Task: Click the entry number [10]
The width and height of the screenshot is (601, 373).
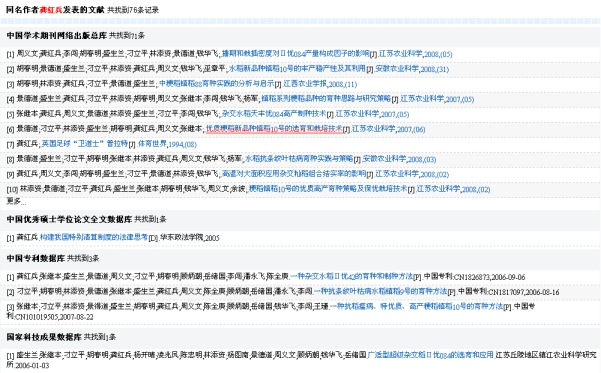Action: pos(12,190)
